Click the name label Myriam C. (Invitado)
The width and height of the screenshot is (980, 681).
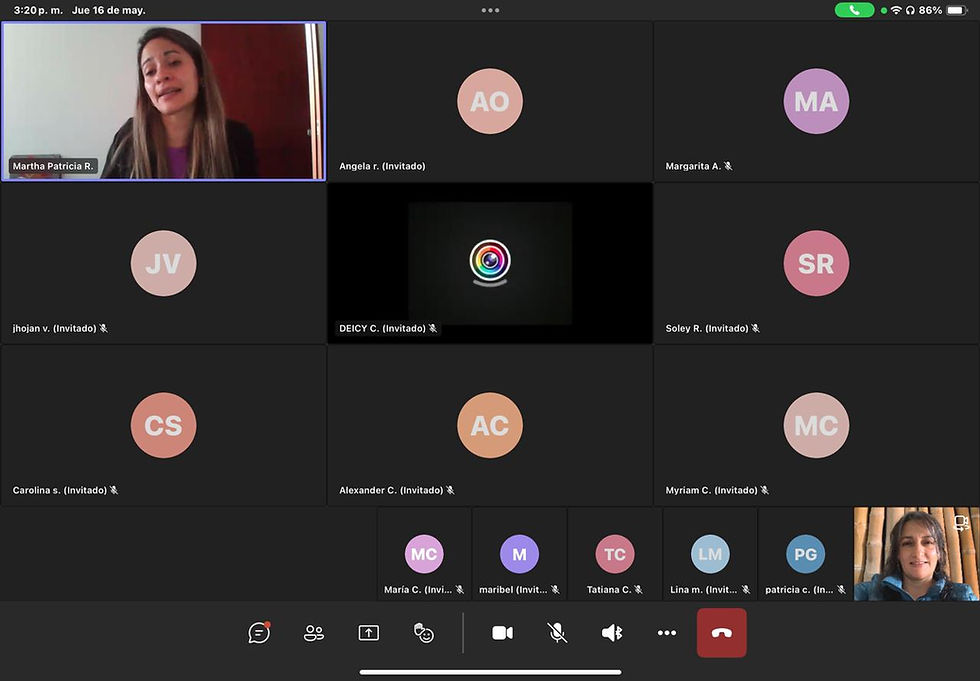(712, 490)
